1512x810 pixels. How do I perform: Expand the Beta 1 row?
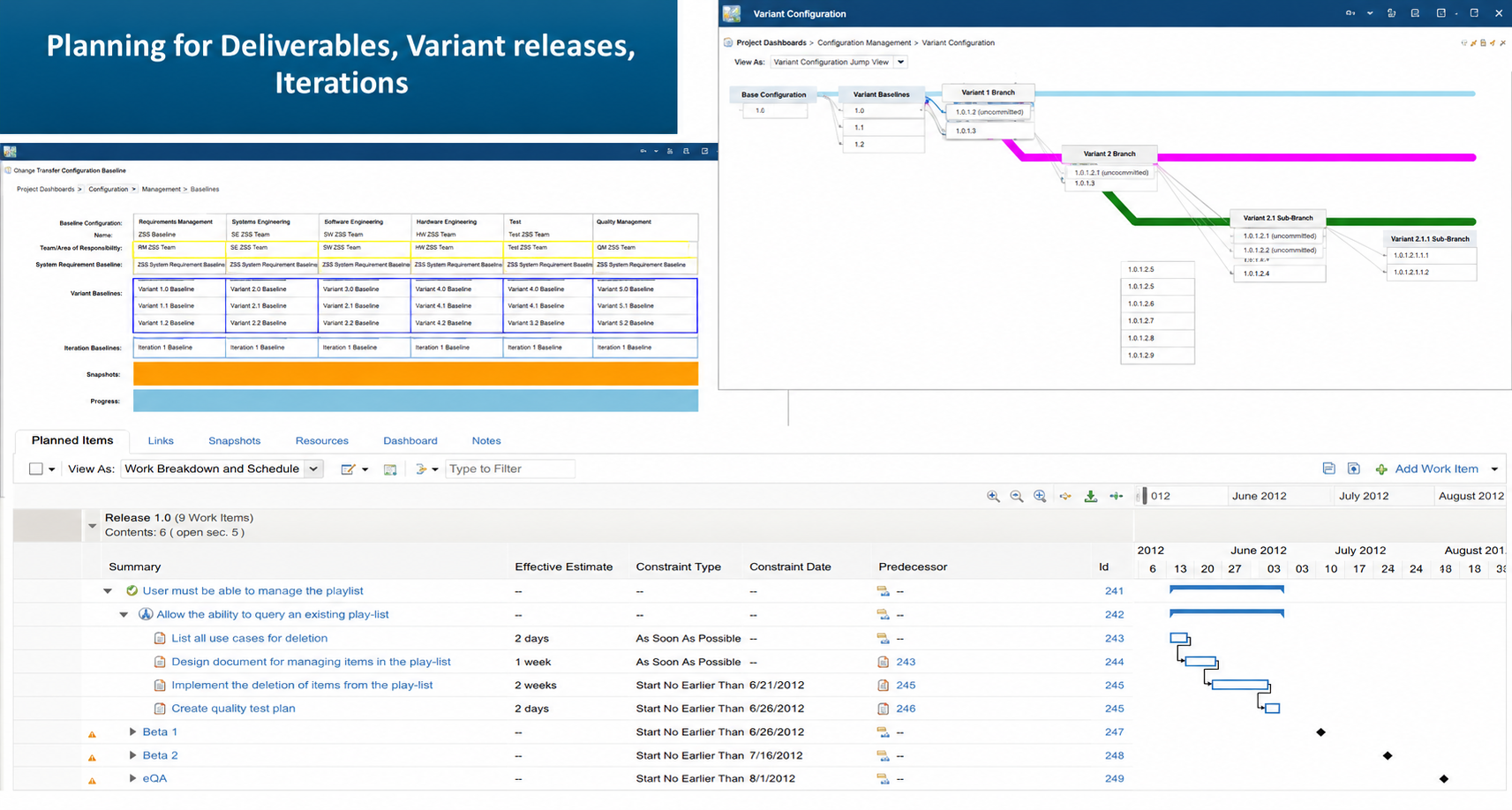(132, 731)
